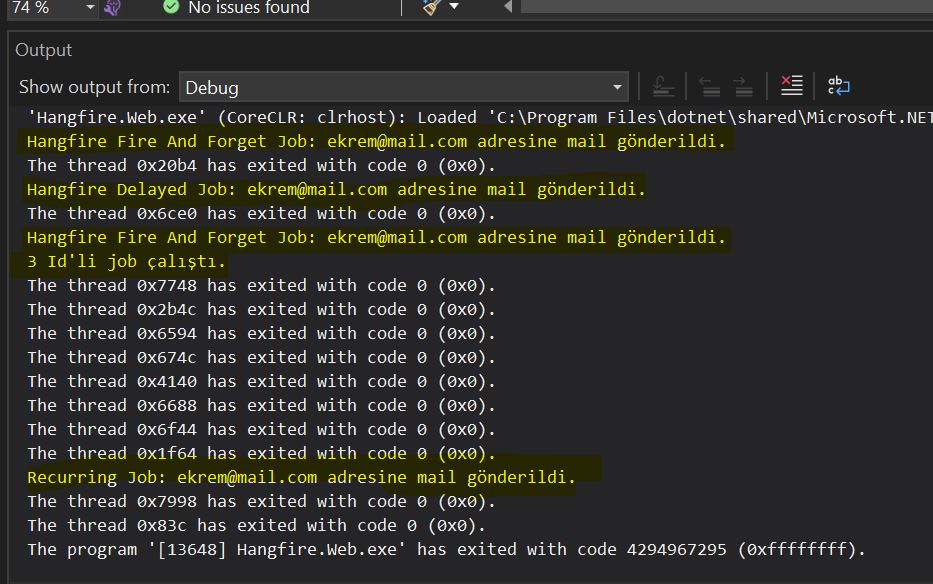933x584 pixels.
Task: Click the purple health indicator icon beside zoom
Action: [112, 8]
